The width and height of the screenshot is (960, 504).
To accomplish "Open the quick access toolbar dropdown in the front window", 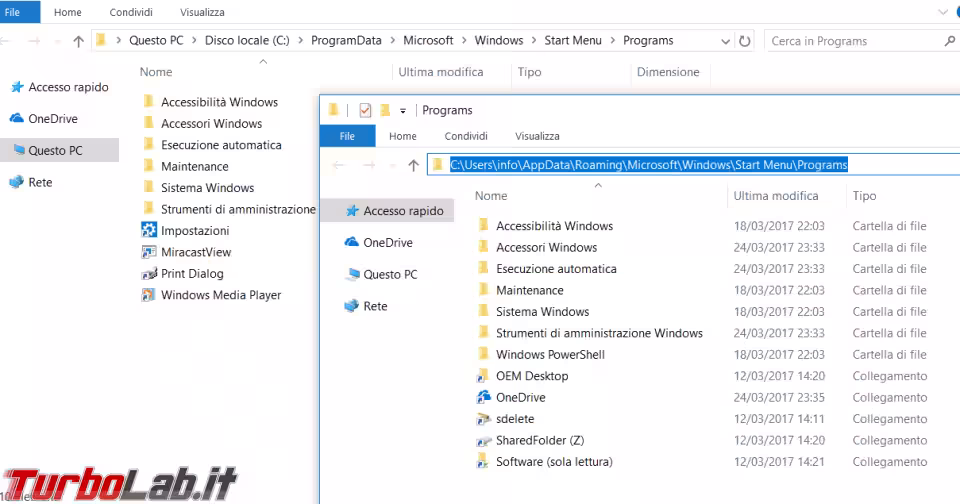I will (403, 111).
